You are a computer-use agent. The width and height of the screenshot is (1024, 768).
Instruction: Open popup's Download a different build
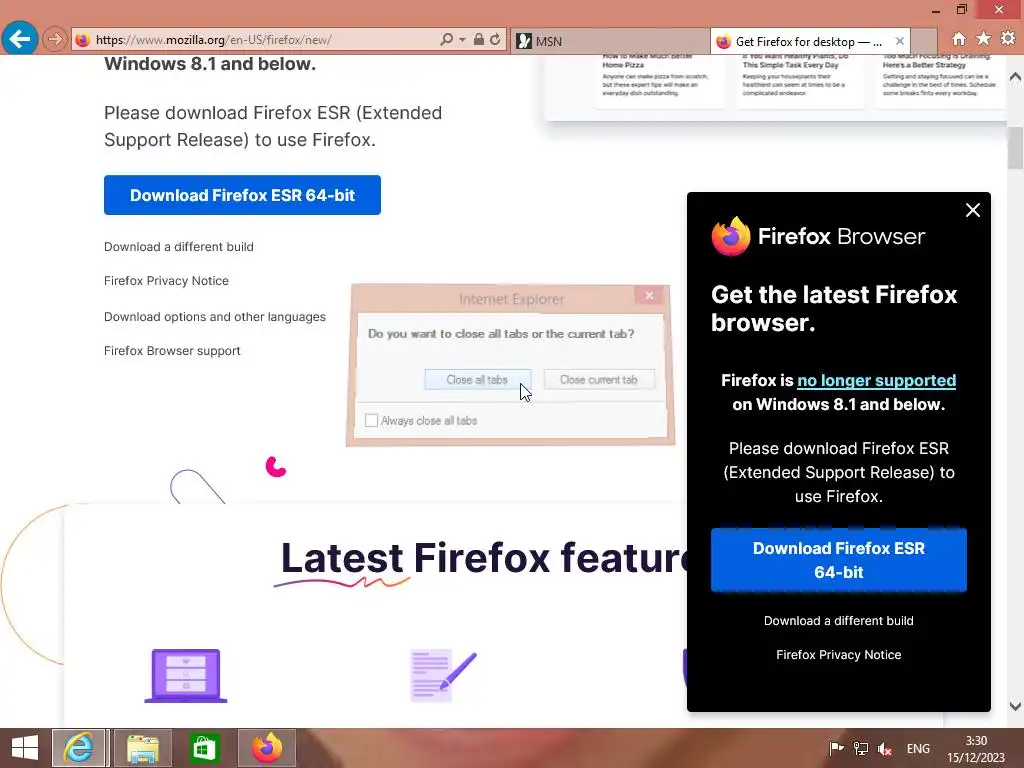[x=839, y=621]
